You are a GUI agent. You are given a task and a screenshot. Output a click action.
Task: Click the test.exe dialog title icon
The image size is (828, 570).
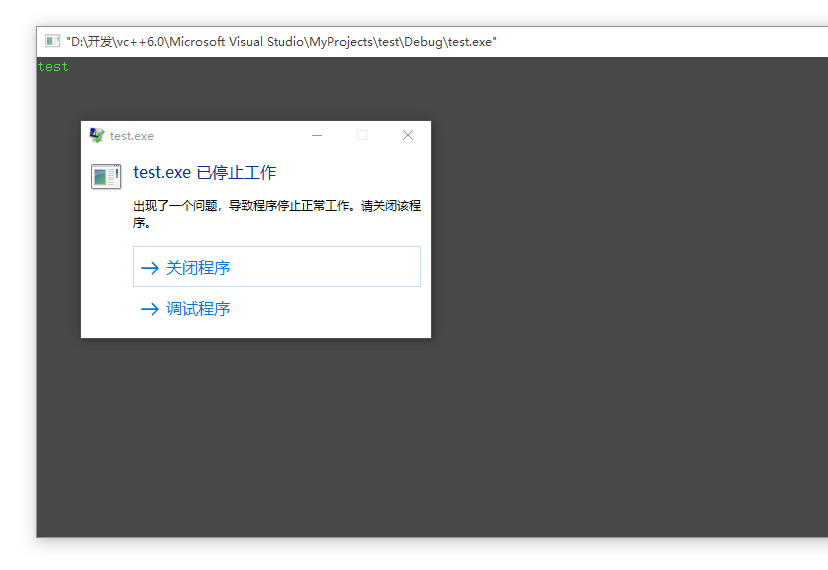[97, 135]
